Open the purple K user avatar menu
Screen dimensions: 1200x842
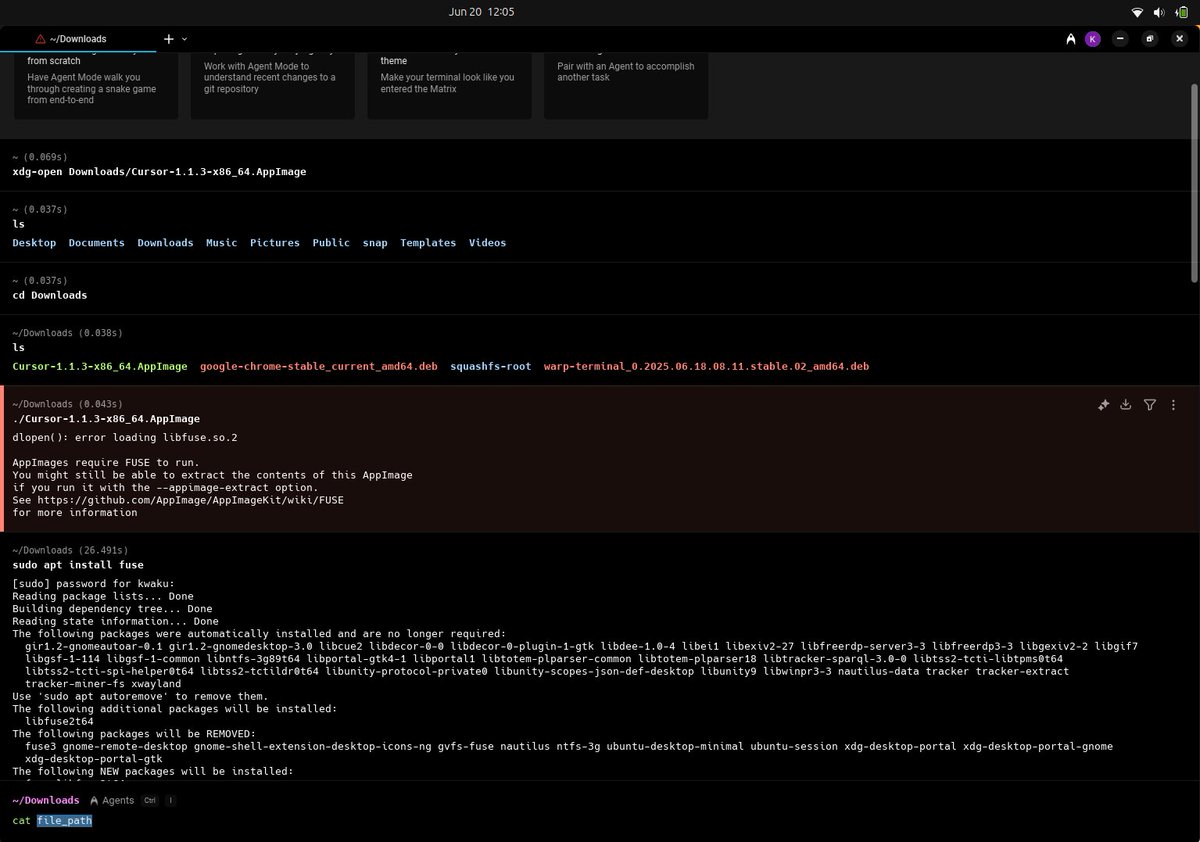tap(1093, 39)
